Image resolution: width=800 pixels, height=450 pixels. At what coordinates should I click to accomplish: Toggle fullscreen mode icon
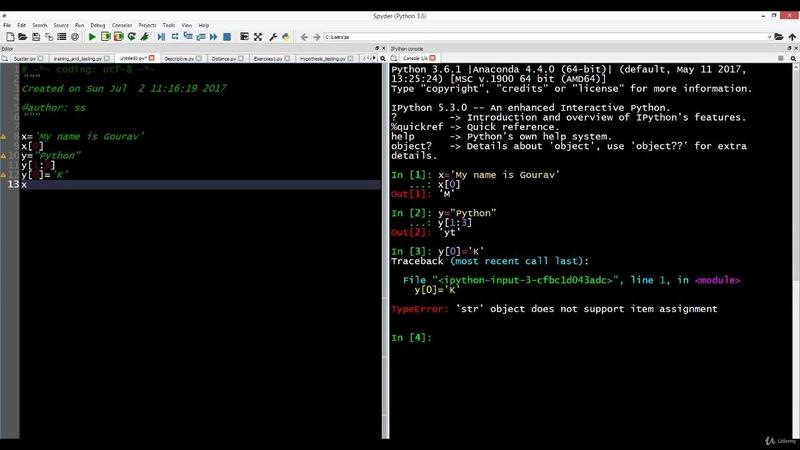pos(258,37)
